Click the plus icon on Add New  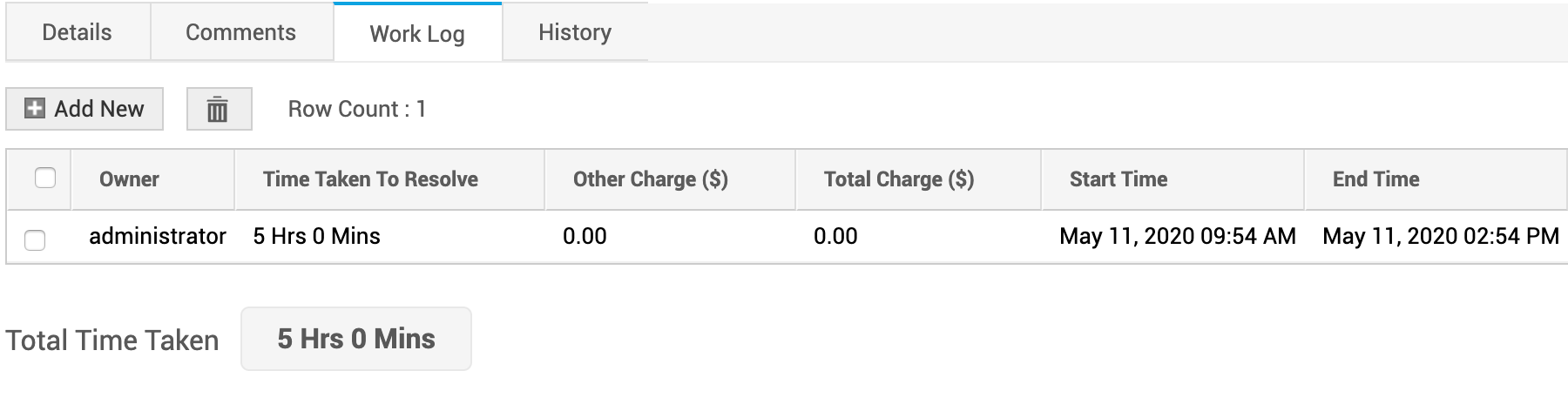tap(35, 109)
